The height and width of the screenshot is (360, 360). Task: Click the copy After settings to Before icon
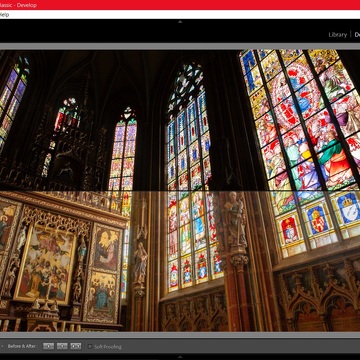(62, 346)
